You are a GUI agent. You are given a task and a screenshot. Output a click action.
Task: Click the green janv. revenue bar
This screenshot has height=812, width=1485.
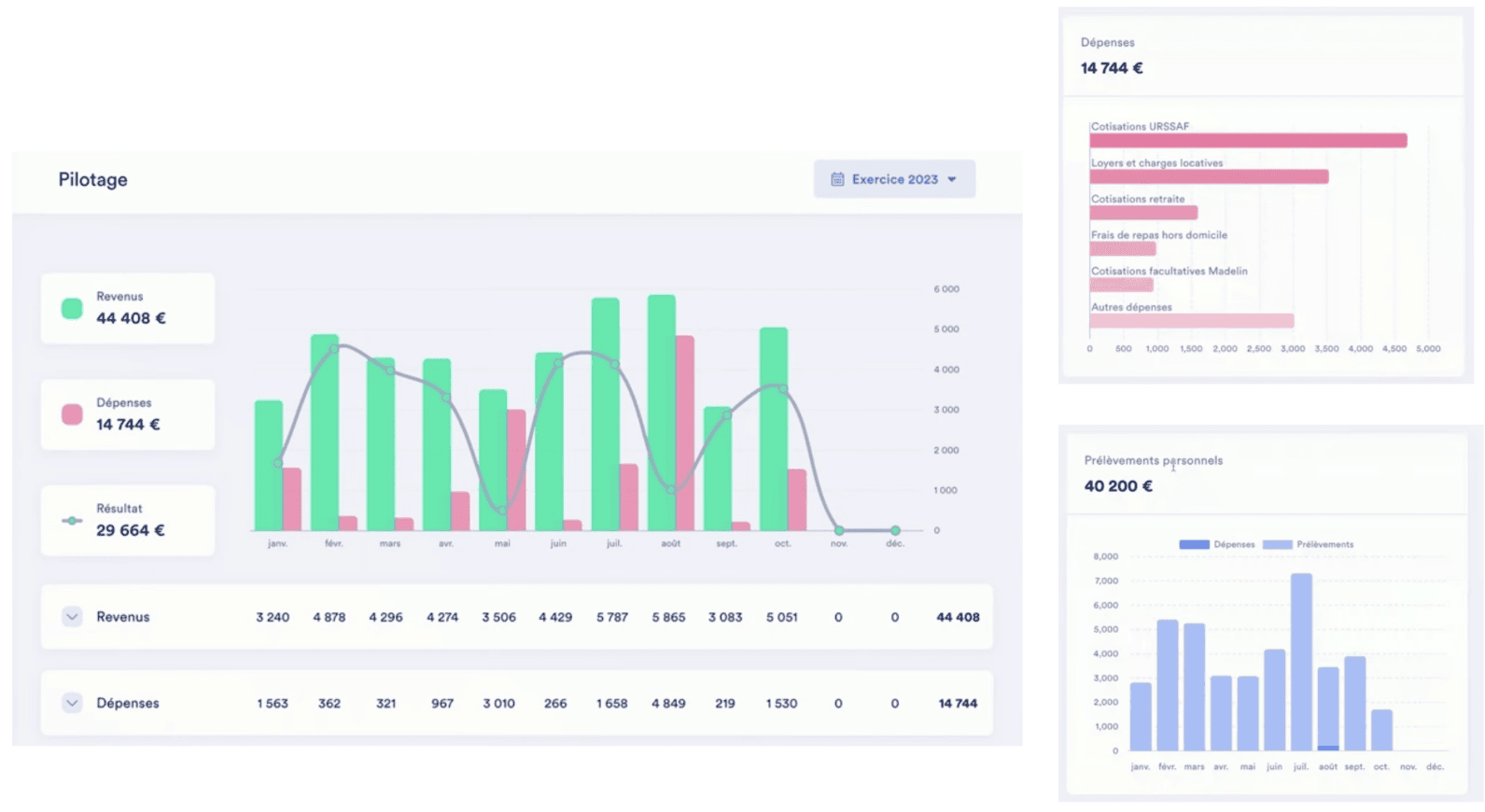pyautogui.click(x=269, y=465)
